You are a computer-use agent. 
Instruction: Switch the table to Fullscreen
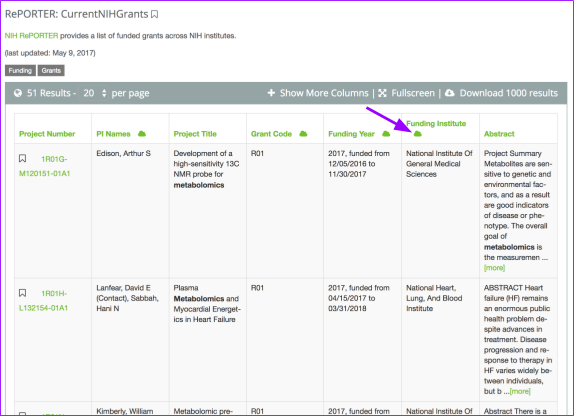413,93
